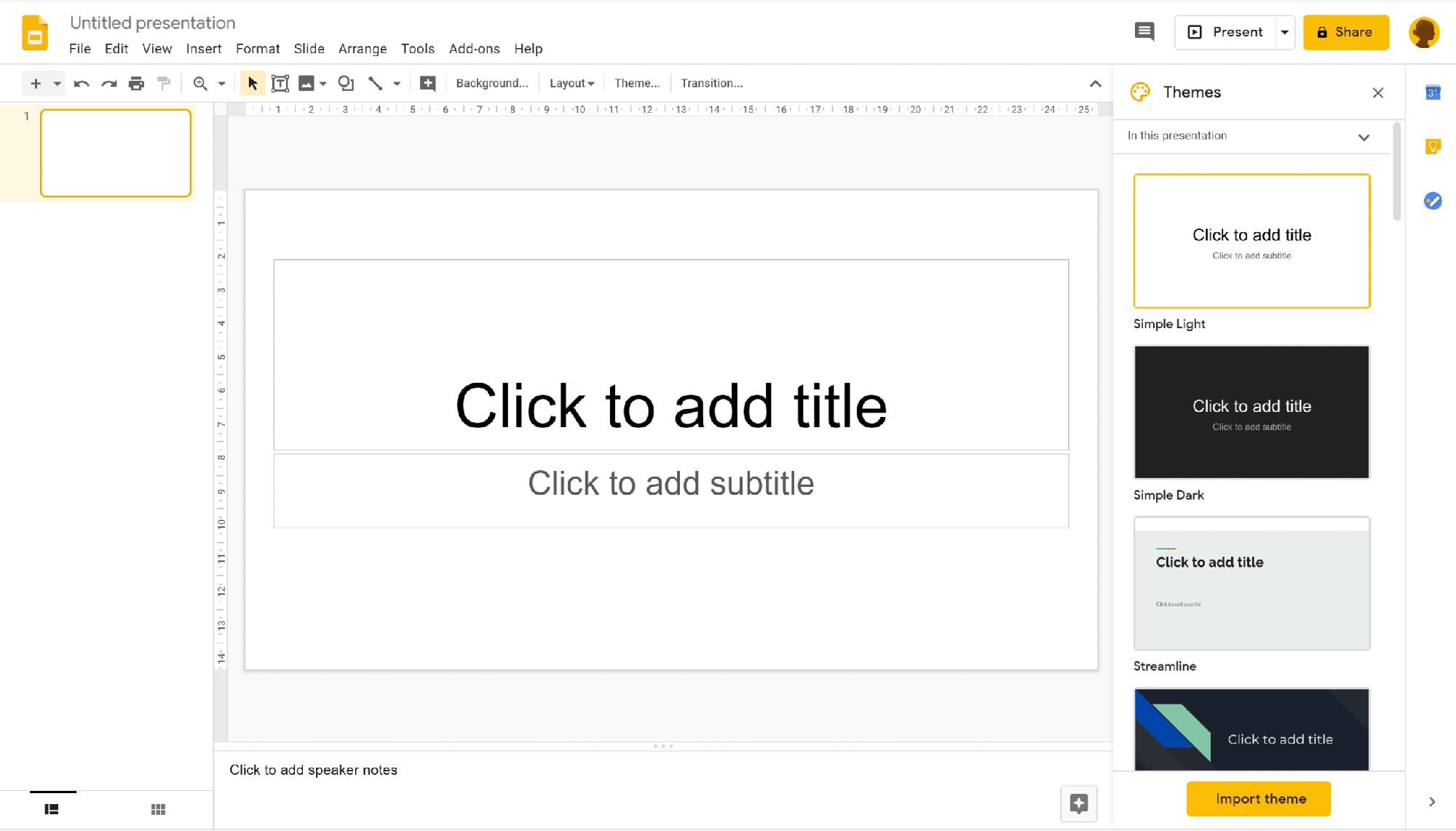
Task: Select the Line tool
Action: click(376, 83)
